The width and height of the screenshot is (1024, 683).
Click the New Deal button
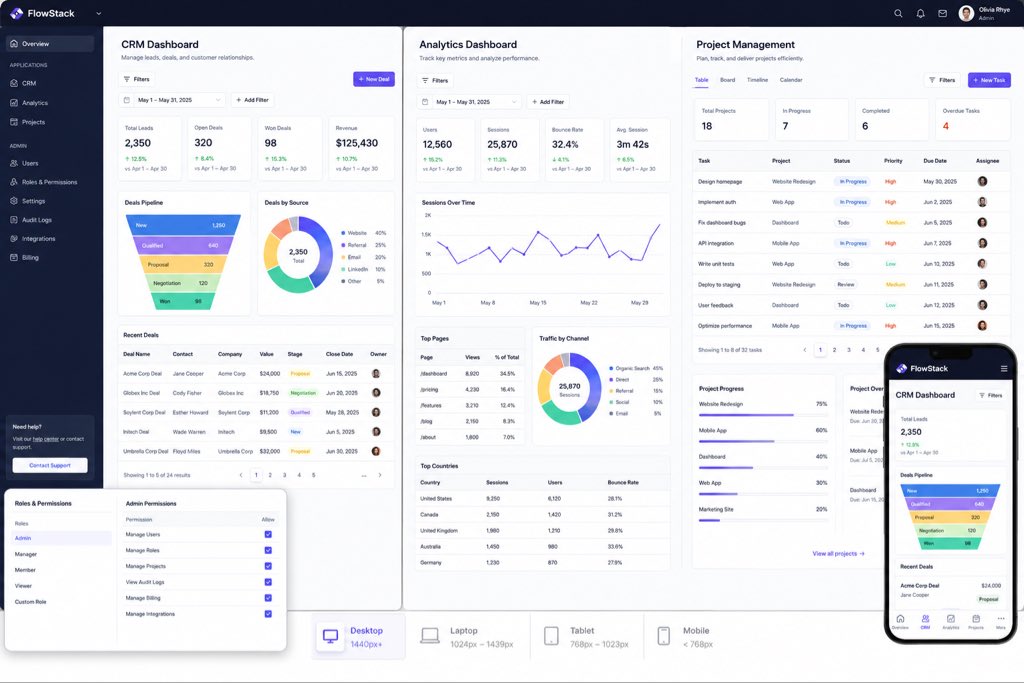pyautogui.click(x=374, y=79)
